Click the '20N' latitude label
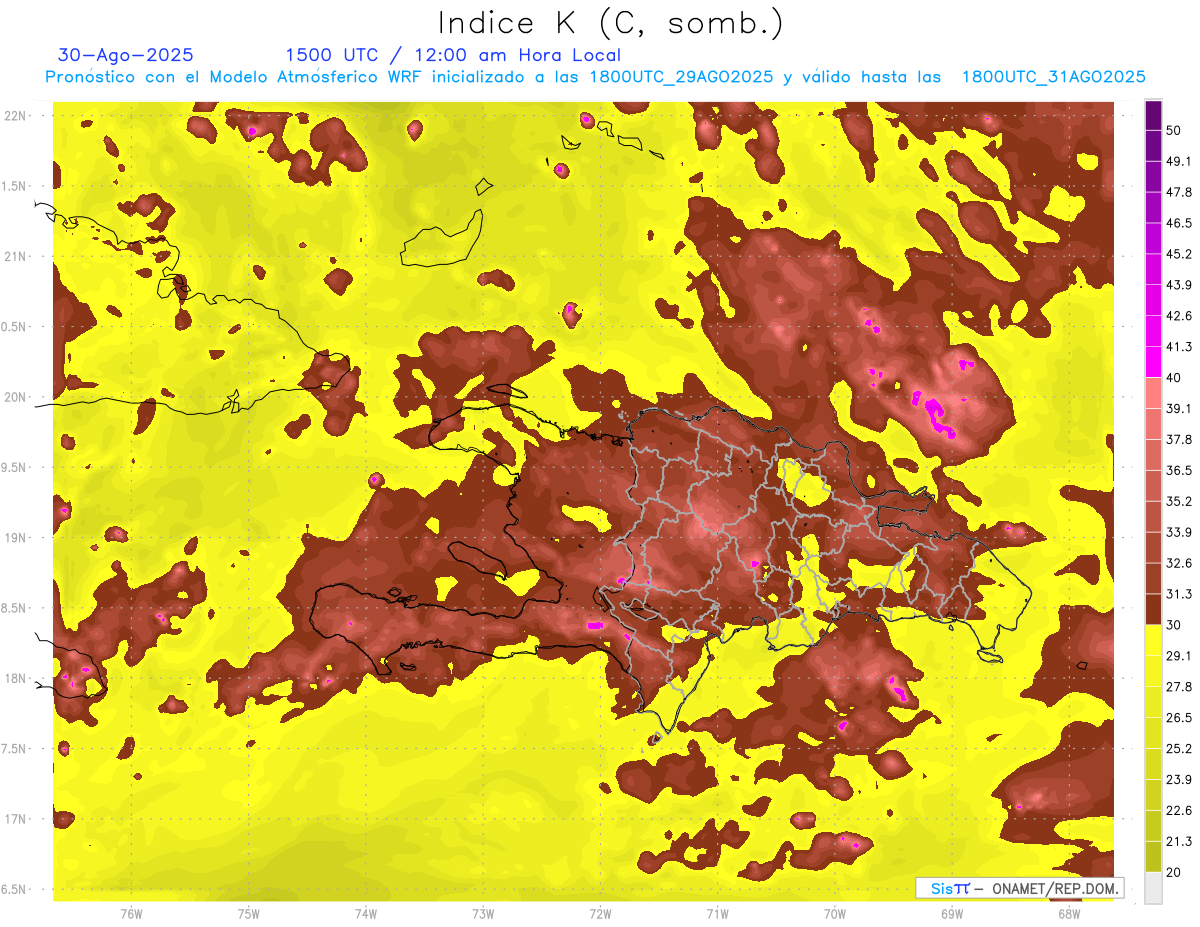1200x927 pixels. point(14,397)
